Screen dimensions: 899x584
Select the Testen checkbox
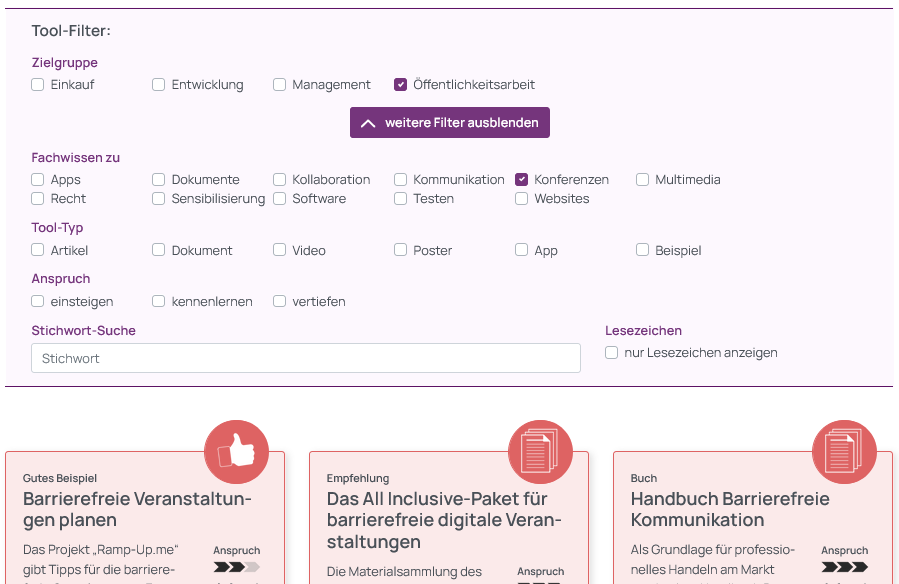click(400, 199)
